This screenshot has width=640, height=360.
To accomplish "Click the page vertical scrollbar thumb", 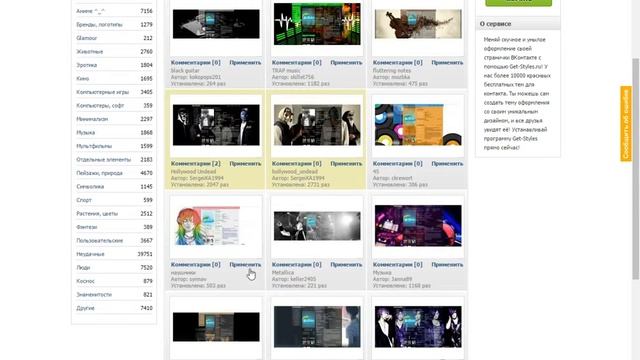I will pos(636,169).
